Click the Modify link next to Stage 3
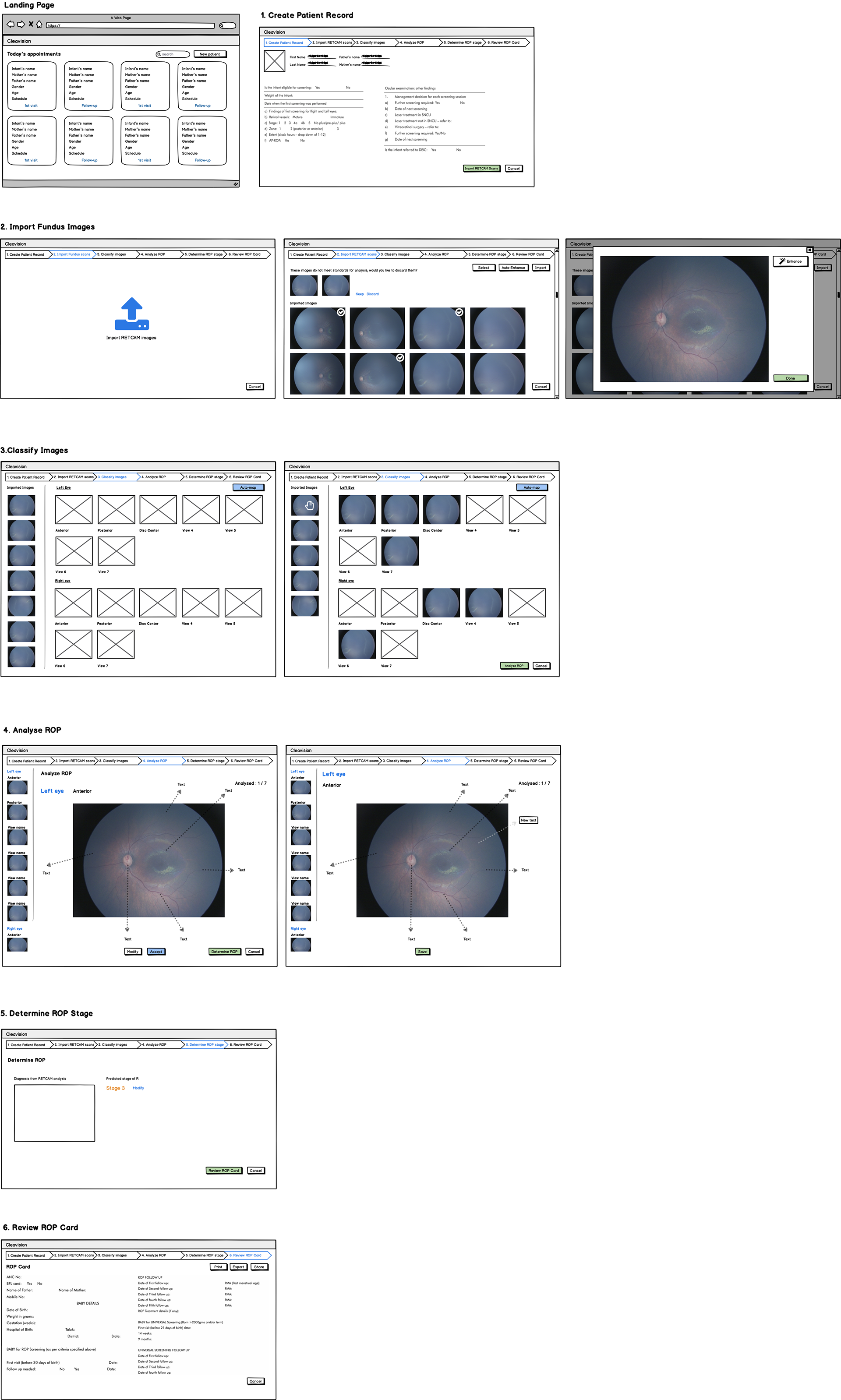841x1400 pixels. 138,1088
